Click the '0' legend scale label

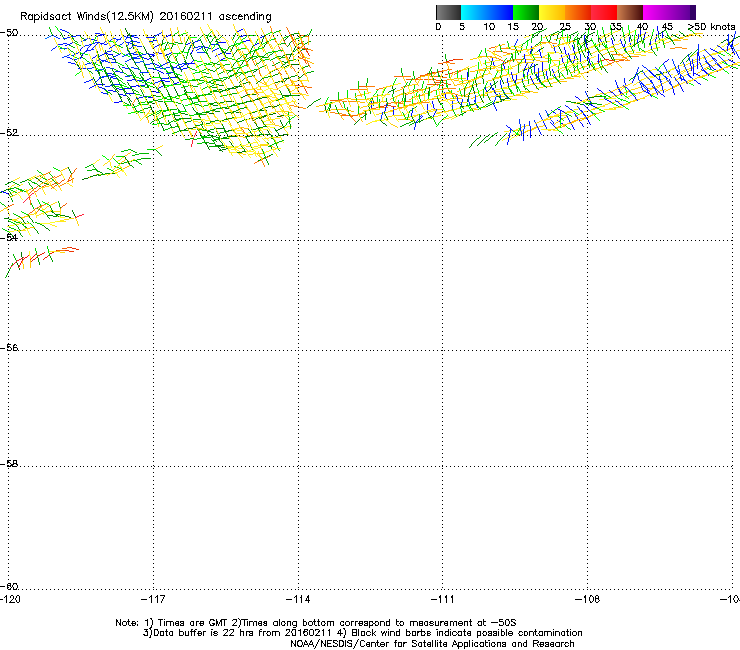tap(438, 27)
